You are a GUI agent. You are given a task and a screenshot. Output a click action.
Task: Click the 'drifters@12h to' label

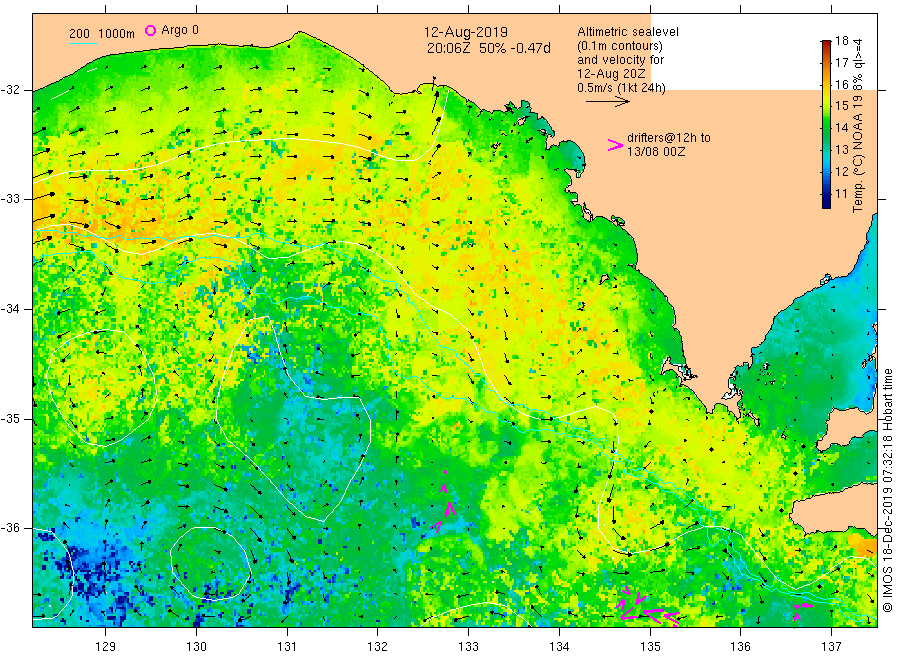[x=669, y=138]
